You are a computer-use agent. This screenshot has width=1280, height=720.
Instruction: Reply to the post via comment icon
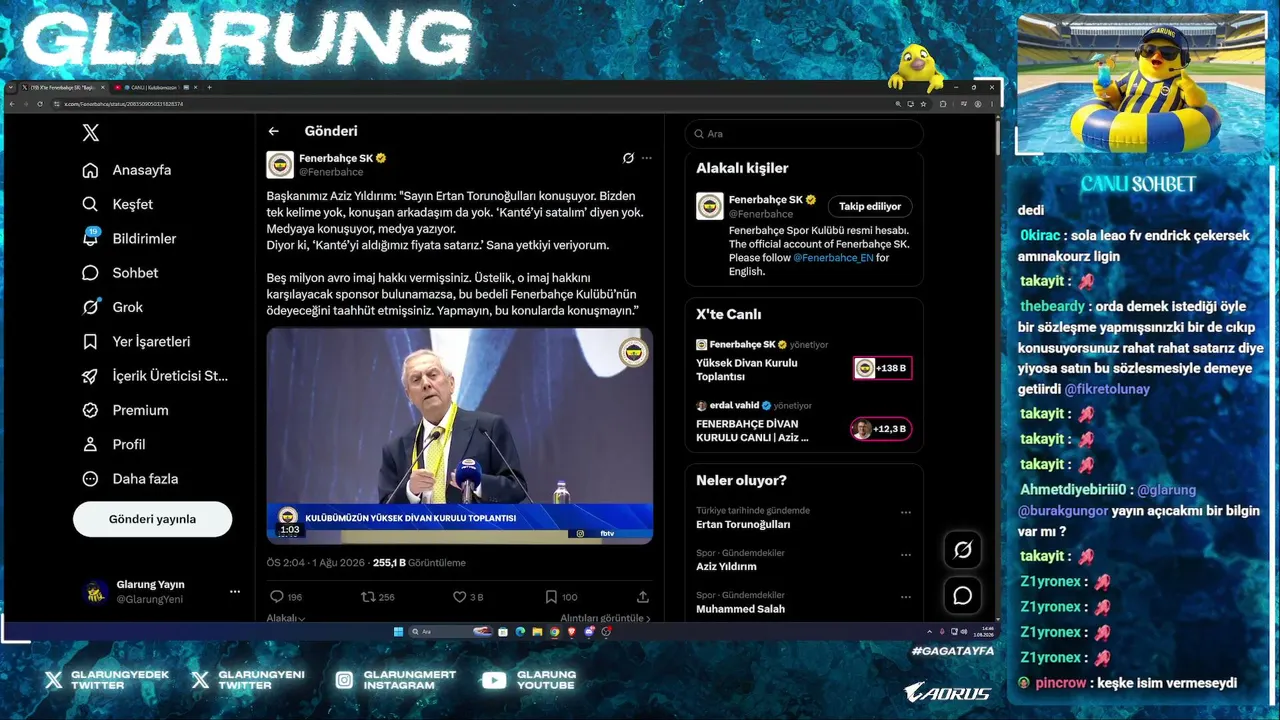(277, 597)
